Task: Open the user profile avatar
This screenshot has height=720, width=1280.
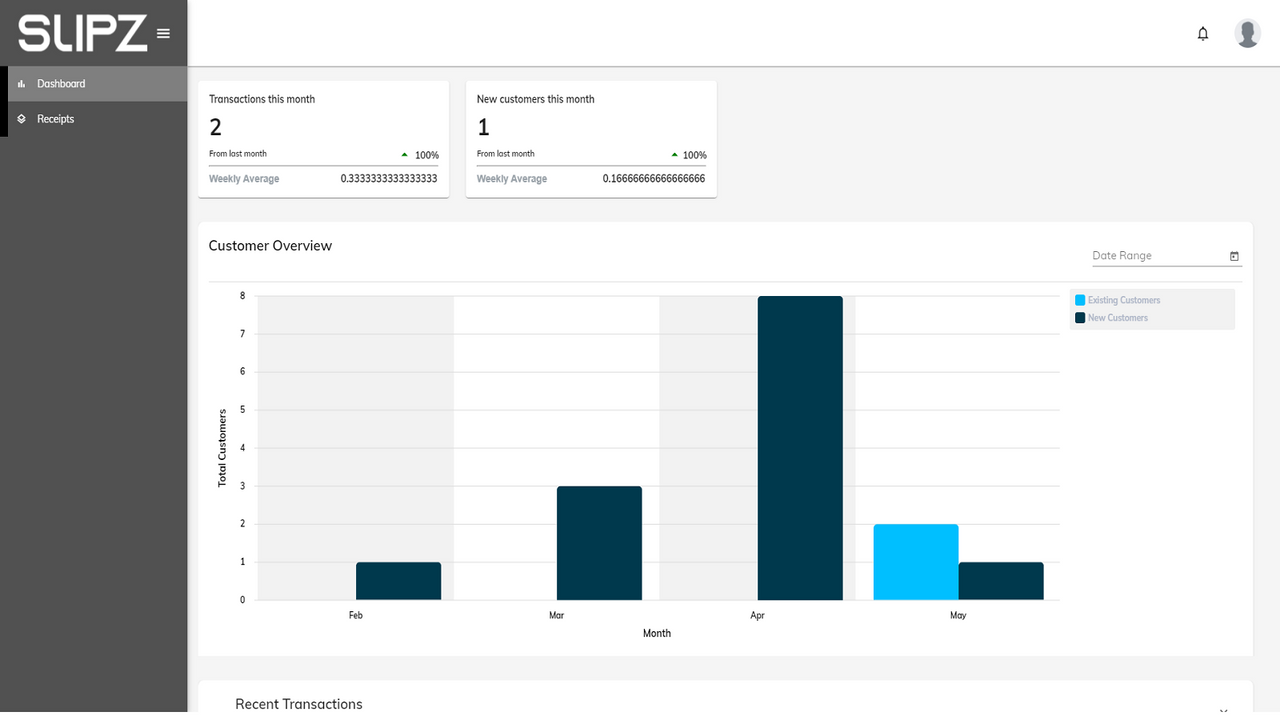Action: point(1247,33)
